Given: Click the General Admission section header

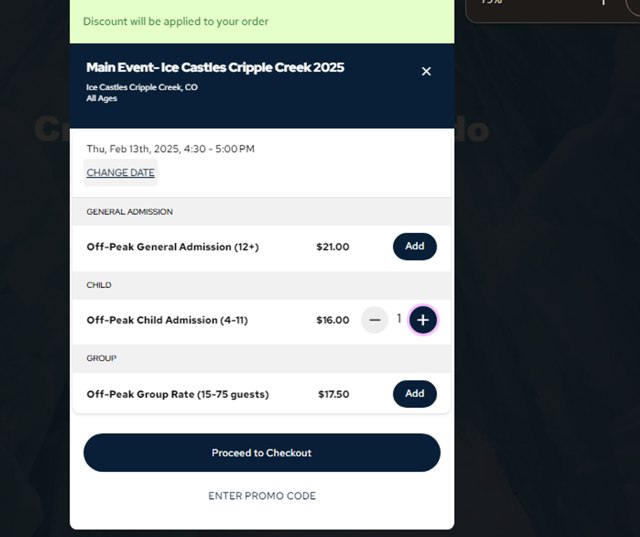Looking at the screenshot, I should [x=130, y=212].
